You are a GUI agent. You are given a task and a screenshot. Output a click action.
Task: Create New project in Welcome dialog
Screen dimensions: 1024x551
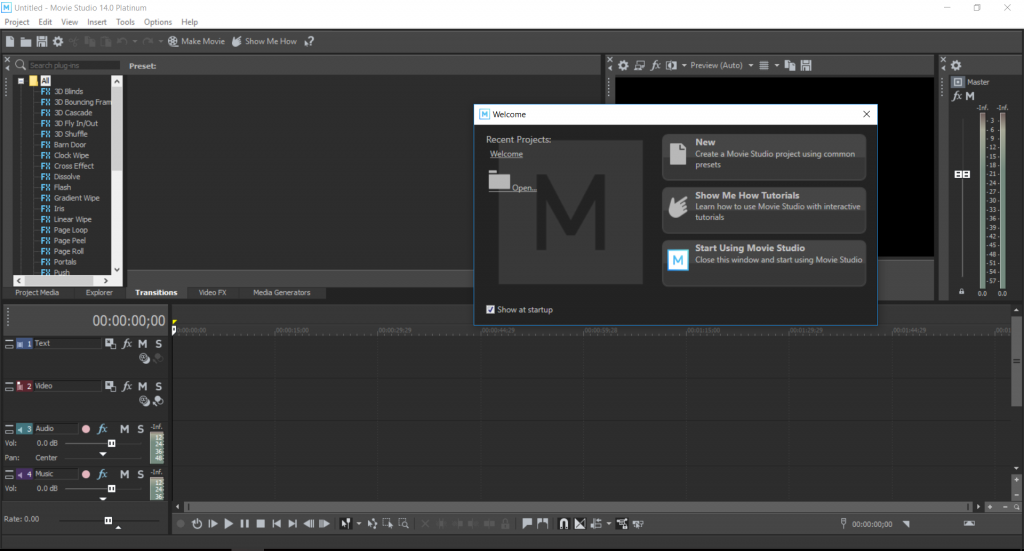click(x=764, y=157)
